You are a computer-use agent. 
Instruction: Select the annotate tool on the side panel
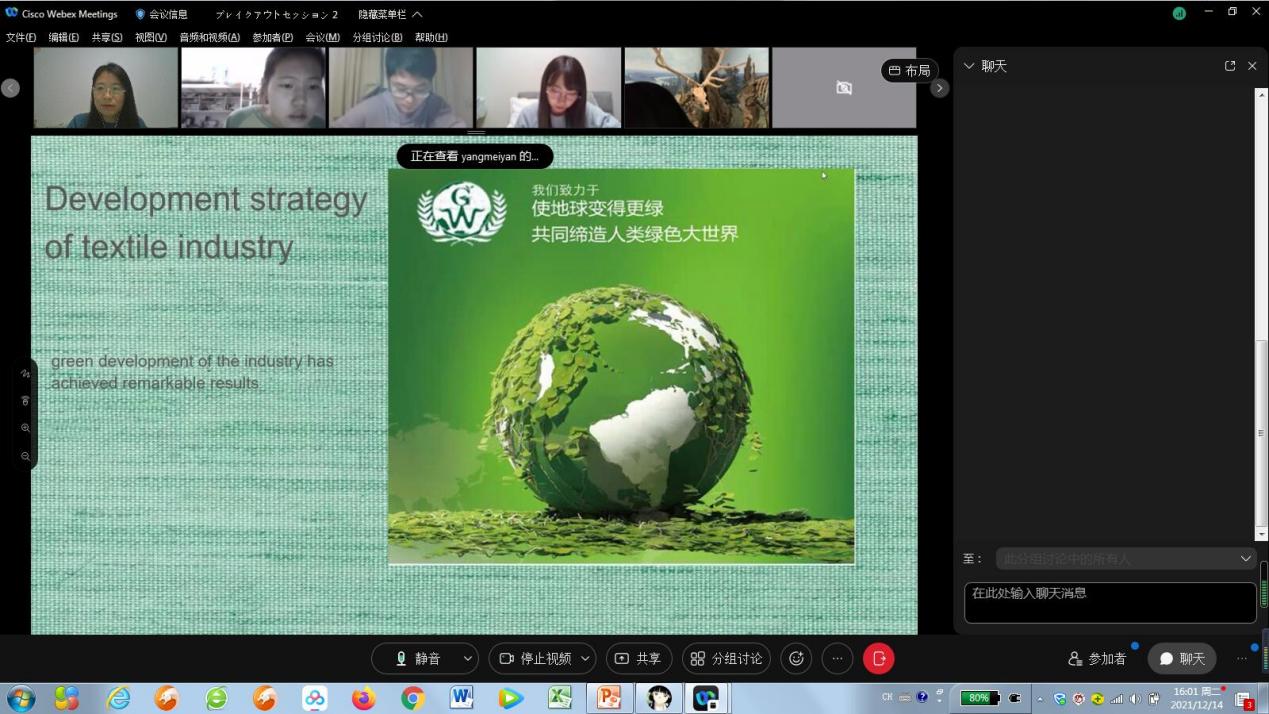tap(25, 374)
